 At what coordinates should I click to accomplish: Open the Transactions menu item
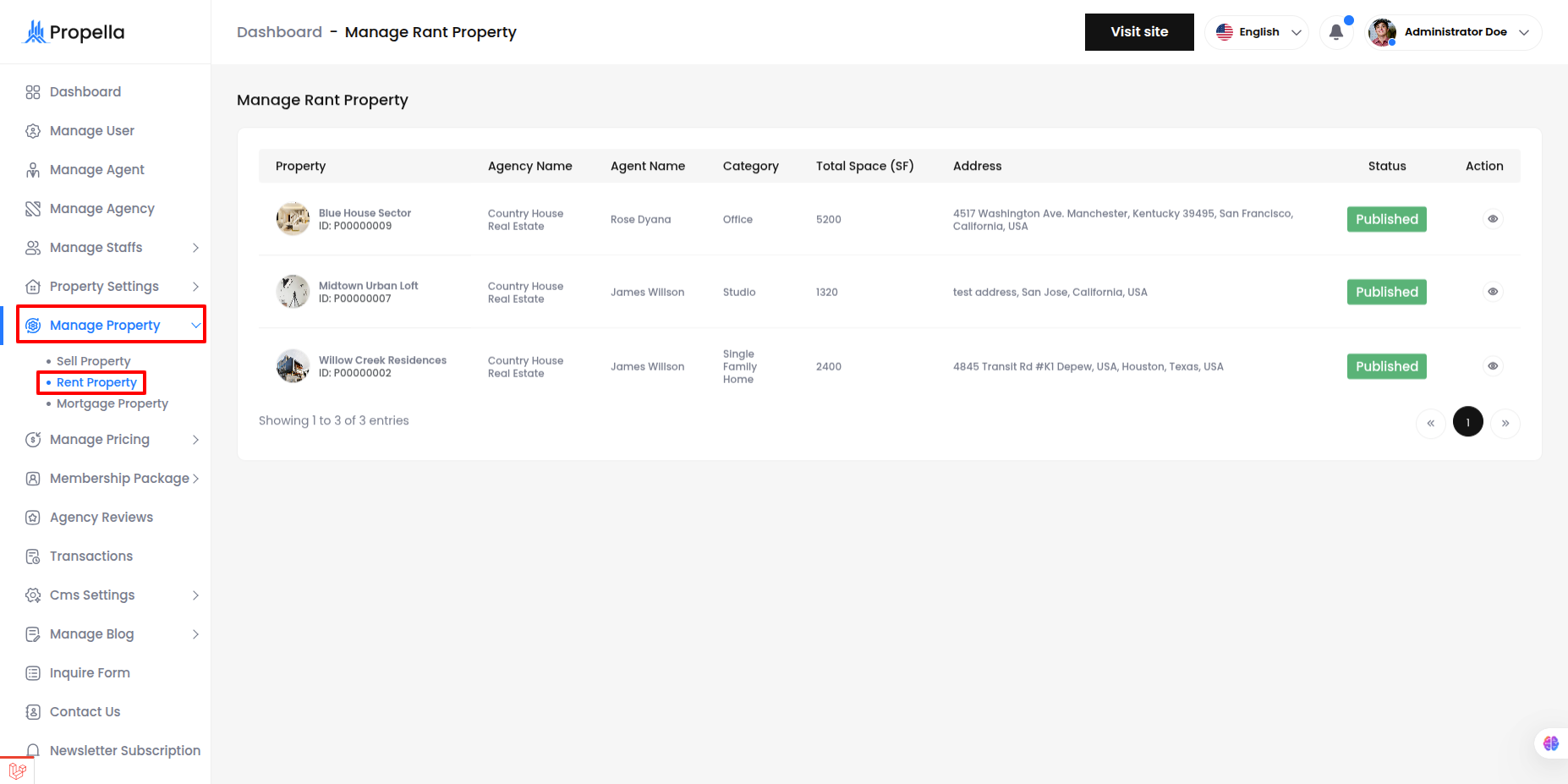[x=91, y=556]
